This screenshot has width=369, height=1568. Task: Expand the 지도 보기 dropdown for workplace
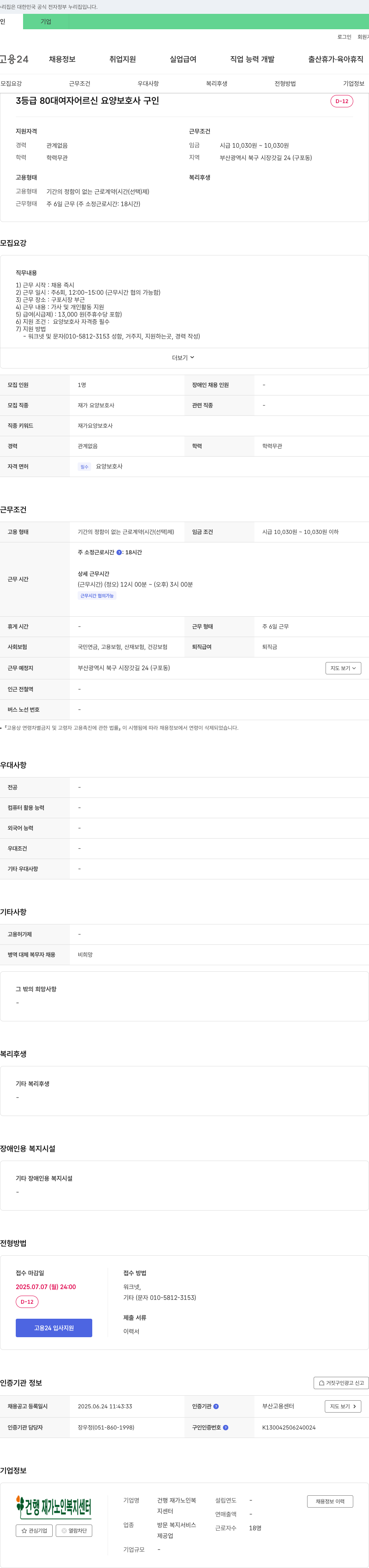click(344, 668)
